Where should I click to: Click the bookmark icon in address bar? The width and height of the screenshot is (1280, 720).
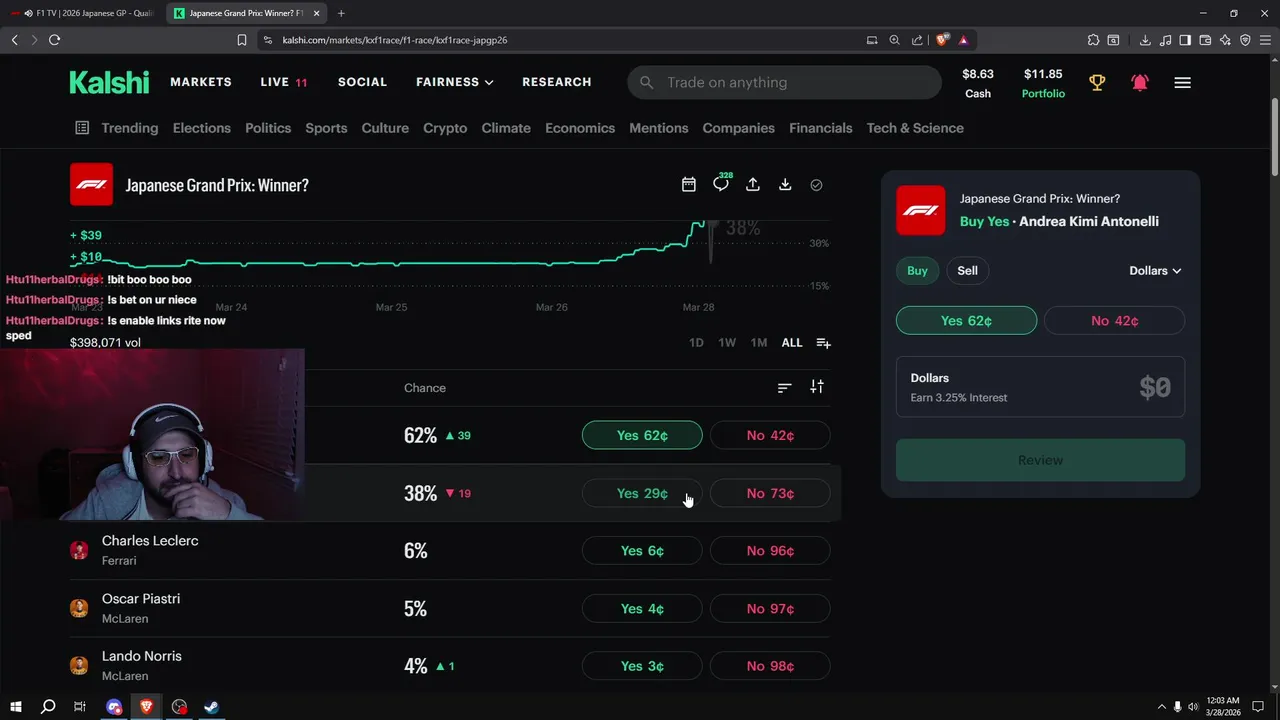pyautogui.click(x=241, y=40)
